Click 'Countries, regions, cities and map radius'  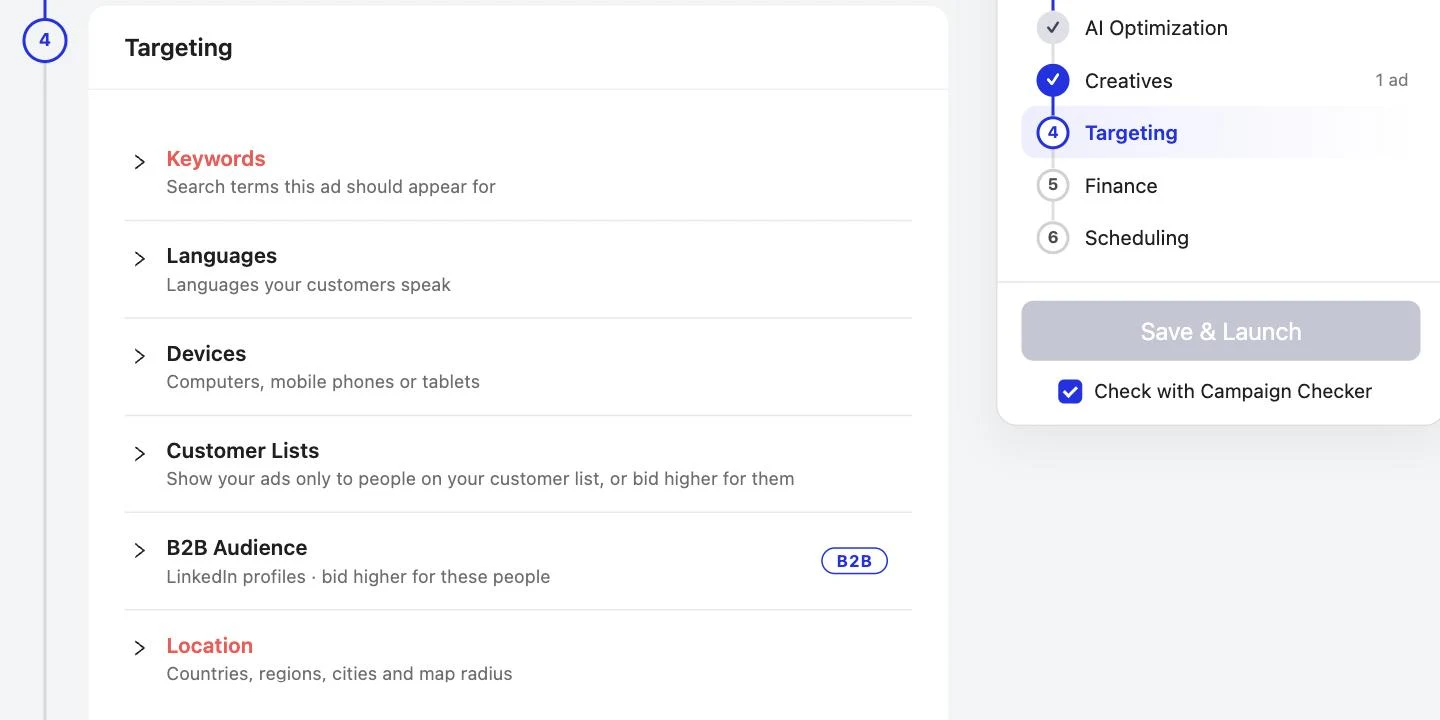point(339,674)
